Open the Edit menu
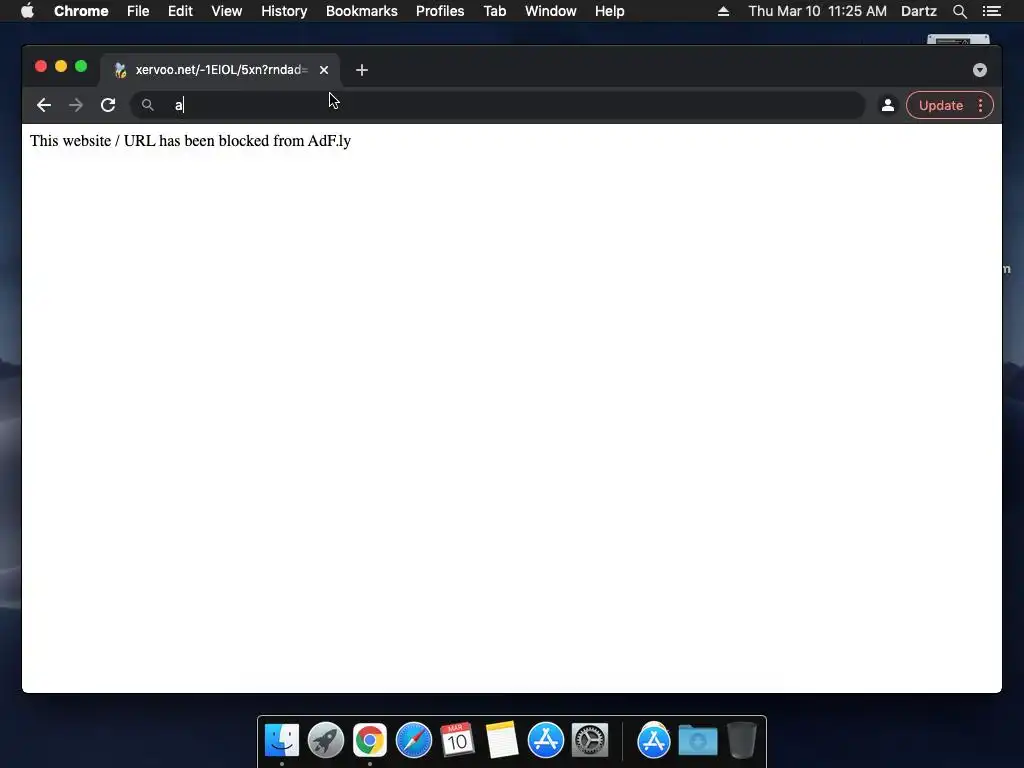Screen dimensions: 1024x768 point(180,11)
